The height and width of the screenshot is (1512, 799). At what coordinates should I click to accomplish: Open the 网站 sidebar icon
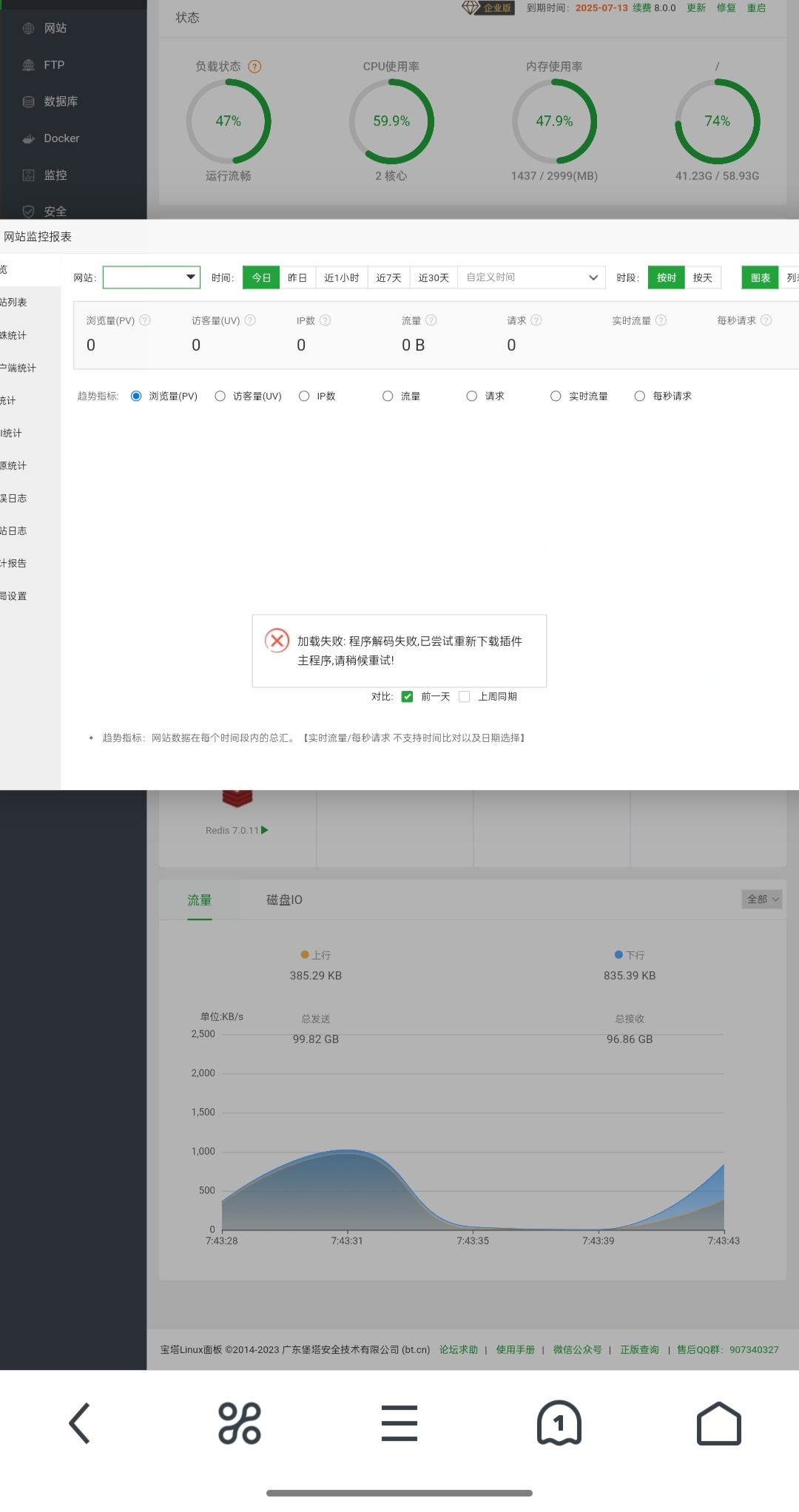(29, 28)
